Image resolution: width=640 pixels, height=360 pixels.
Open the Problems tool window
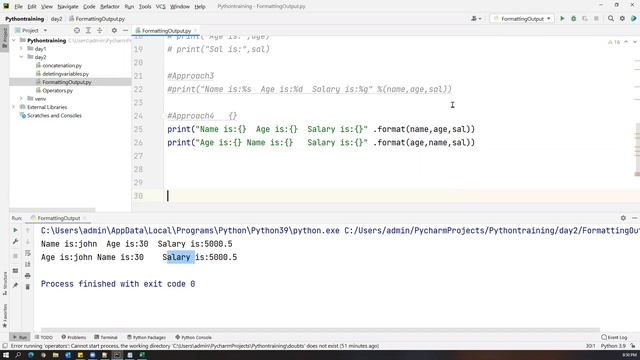(x=74, y=337)
